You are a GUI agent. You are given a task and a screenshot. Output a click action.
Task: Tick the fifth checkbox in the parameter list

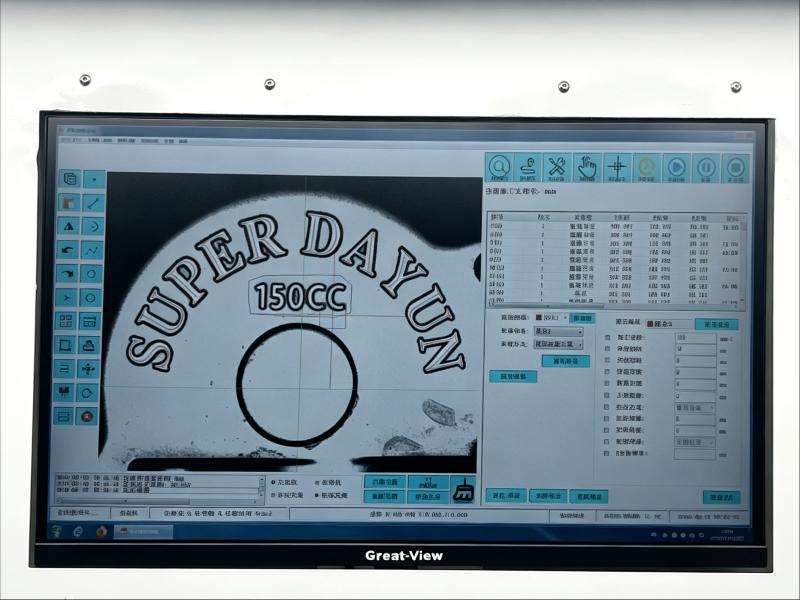[607, 383]
